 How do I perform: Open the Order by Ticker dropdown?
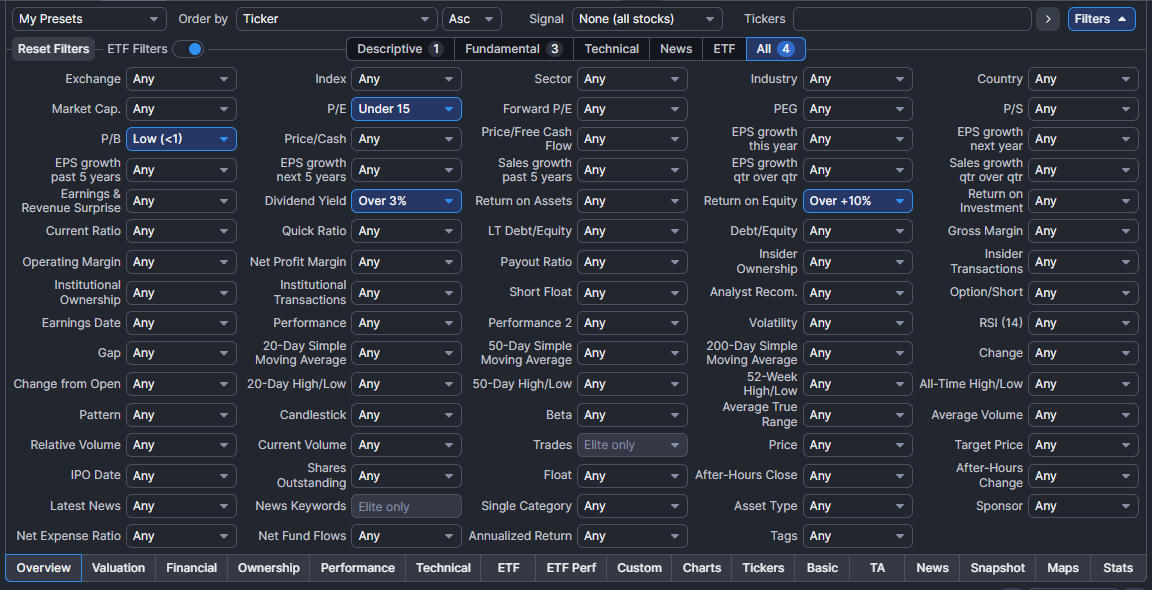point(337,19)
